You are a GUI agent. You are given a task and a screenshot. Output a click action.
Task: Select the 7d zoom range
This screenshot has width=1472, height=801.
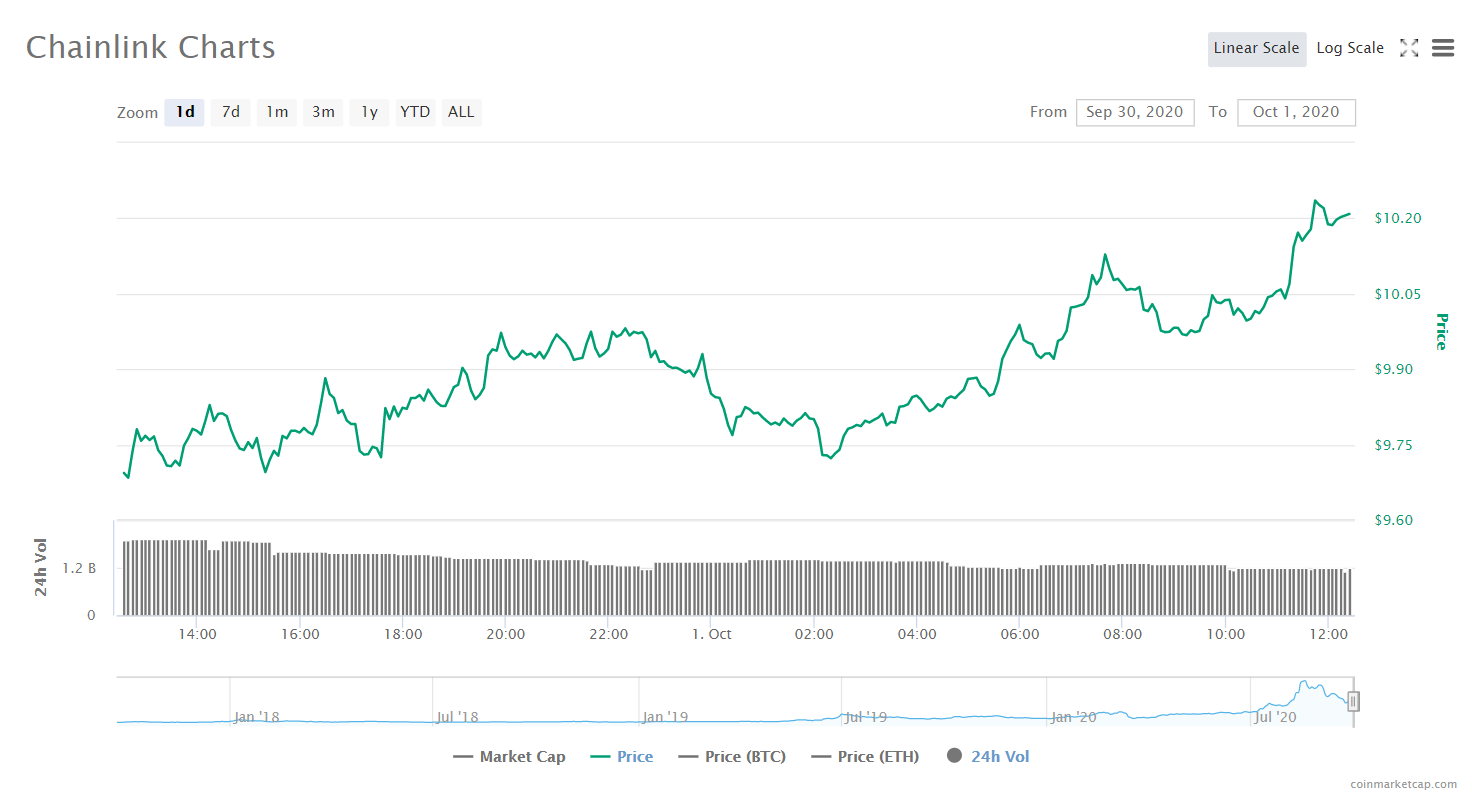[231, 112]
